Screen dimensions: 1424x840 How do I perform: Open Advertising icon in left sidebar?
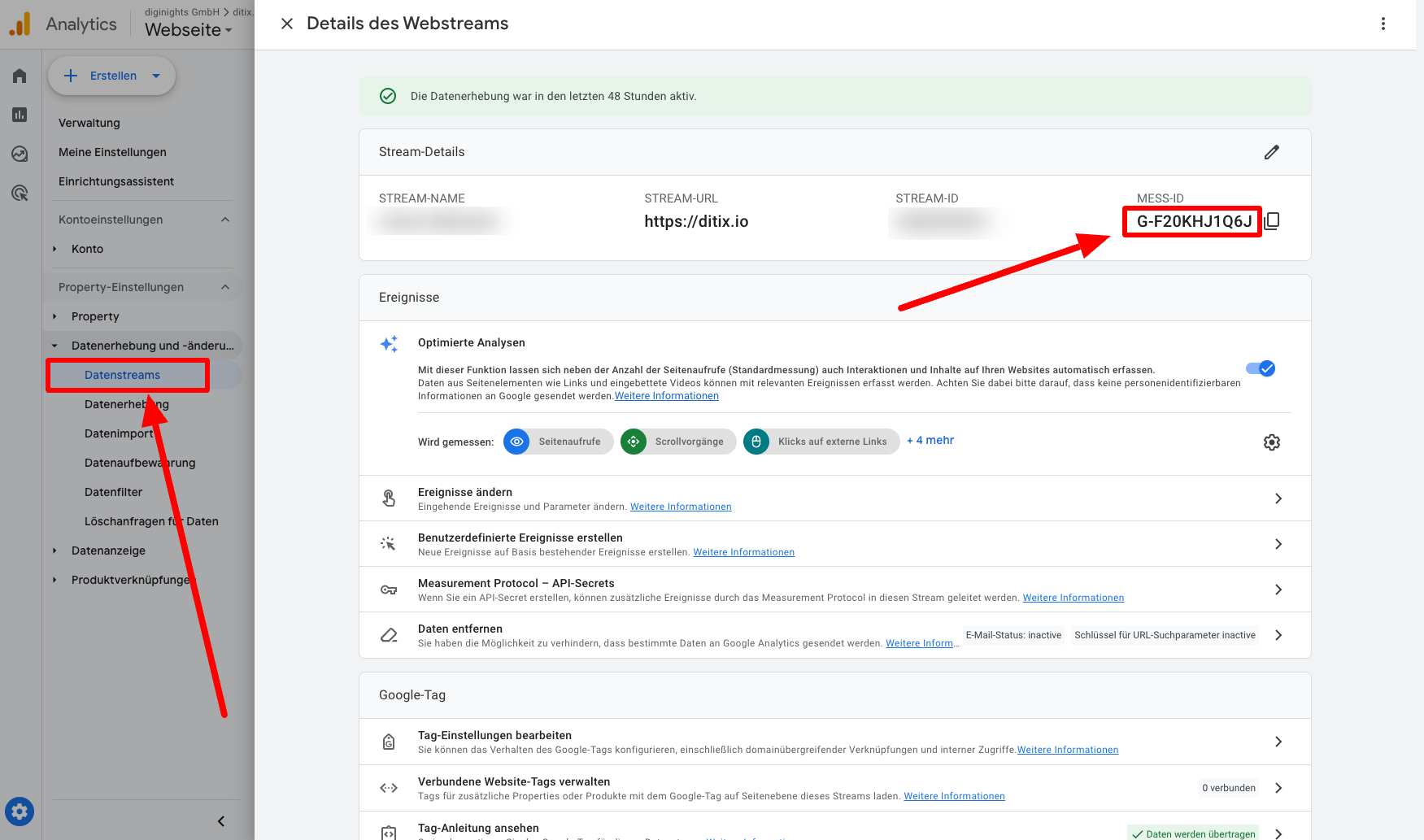(x=20, y=193)
